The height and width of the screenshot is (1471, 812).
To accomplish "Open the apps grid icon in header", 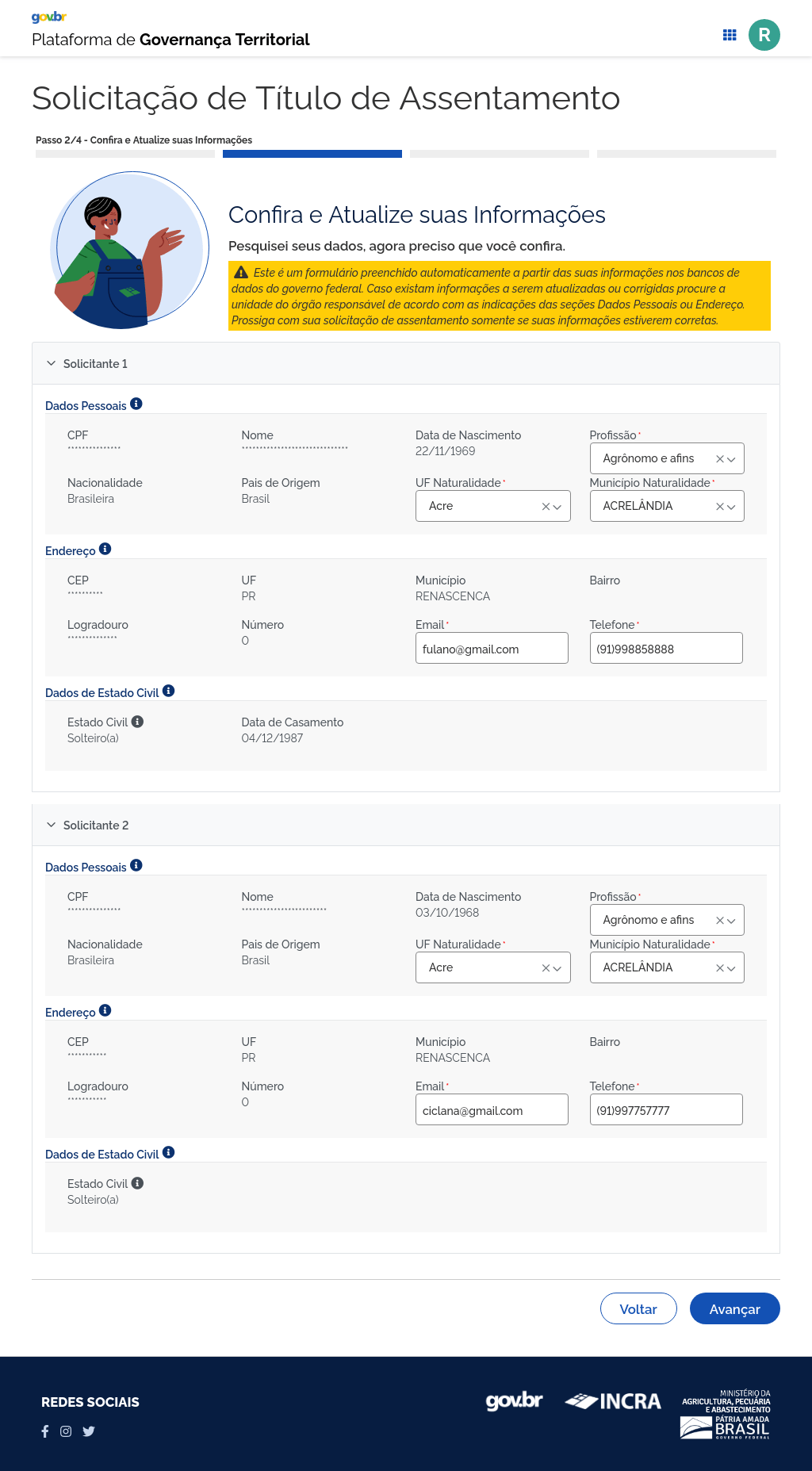I will pyautogui.click(x=730, y=35).
